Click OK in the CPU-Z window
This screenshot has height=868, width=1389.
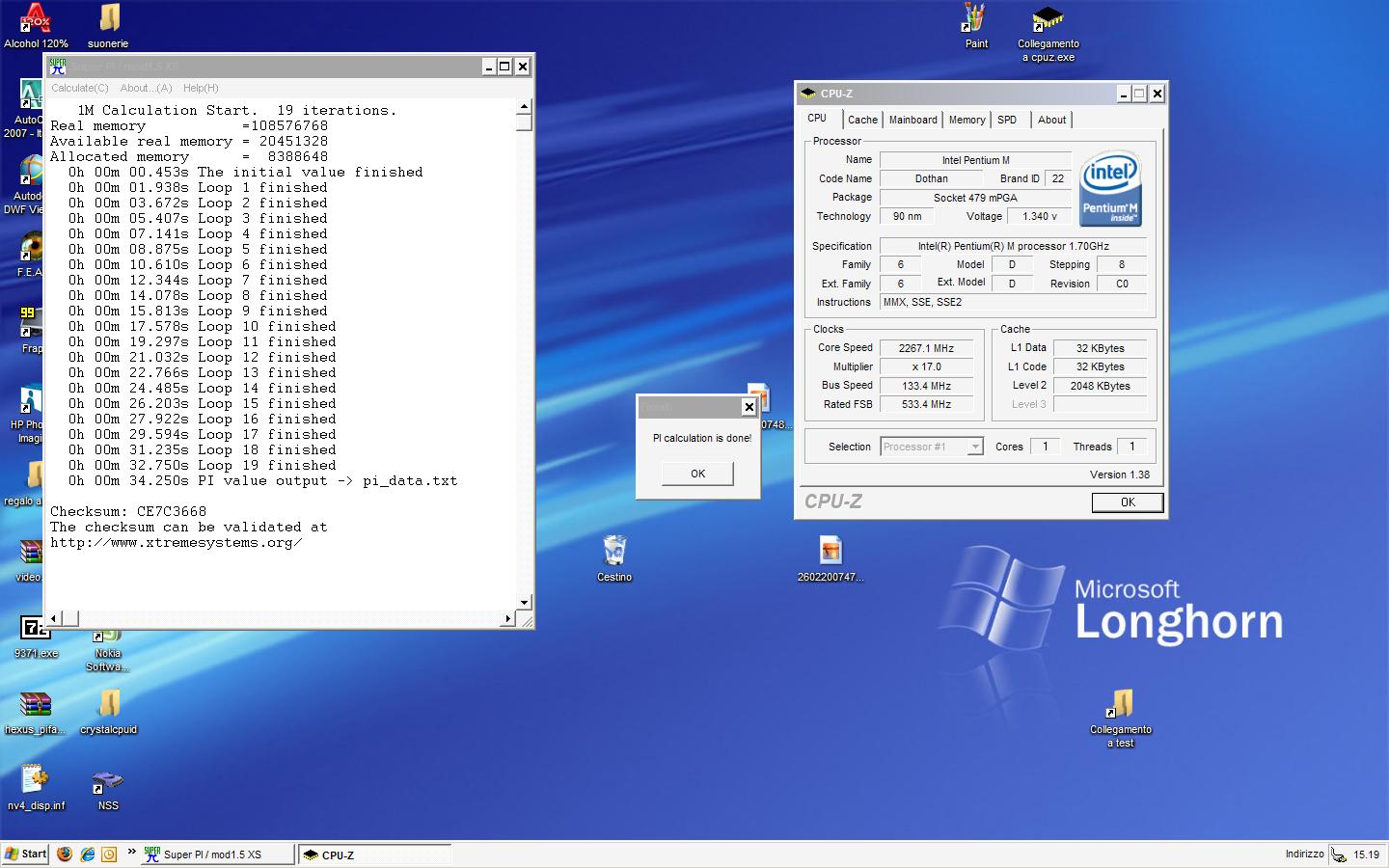(1128, 502)
